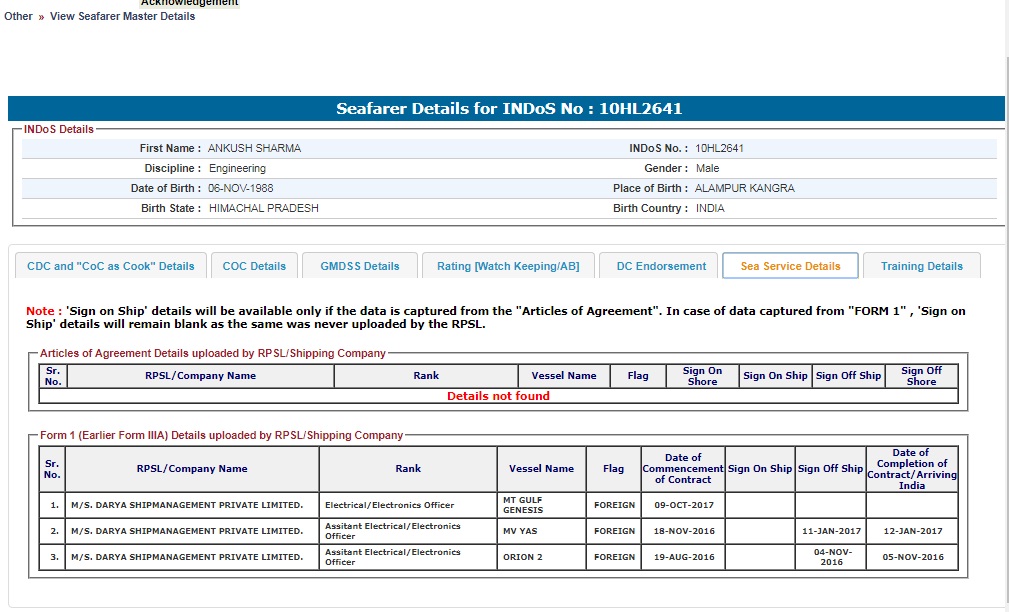Click the "Details not found" message row

(498, 396)
